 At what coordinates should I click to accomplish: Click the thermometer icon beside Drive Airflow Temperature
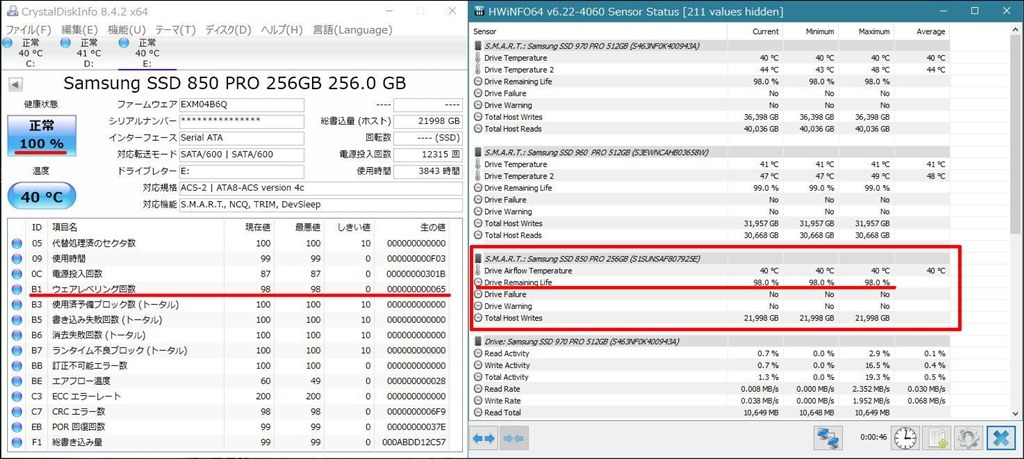[477, 271]
